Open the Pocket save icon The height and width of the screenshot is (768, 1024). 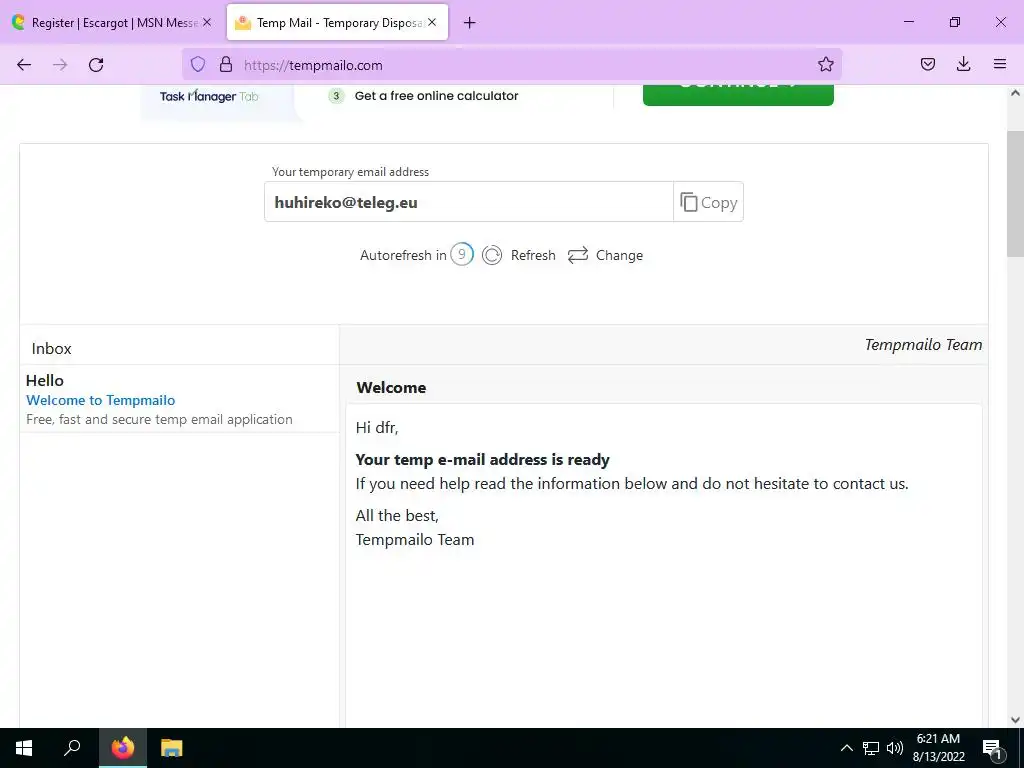click(927, 64)
